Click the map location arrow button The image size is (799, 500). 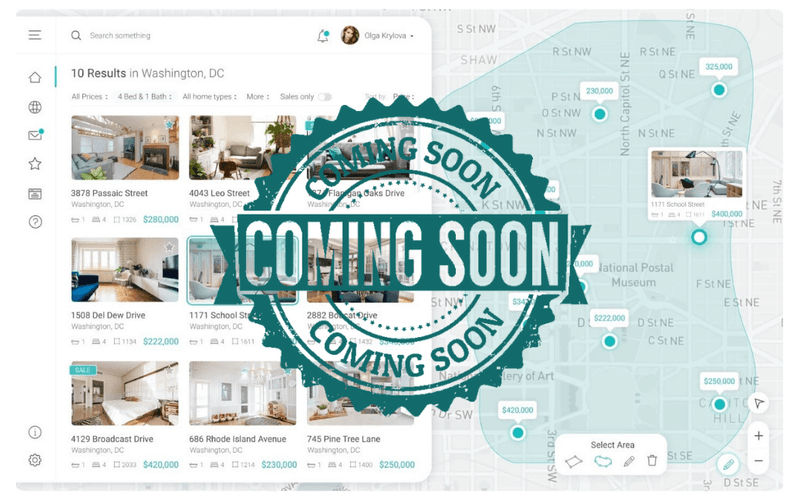(759, 403)
